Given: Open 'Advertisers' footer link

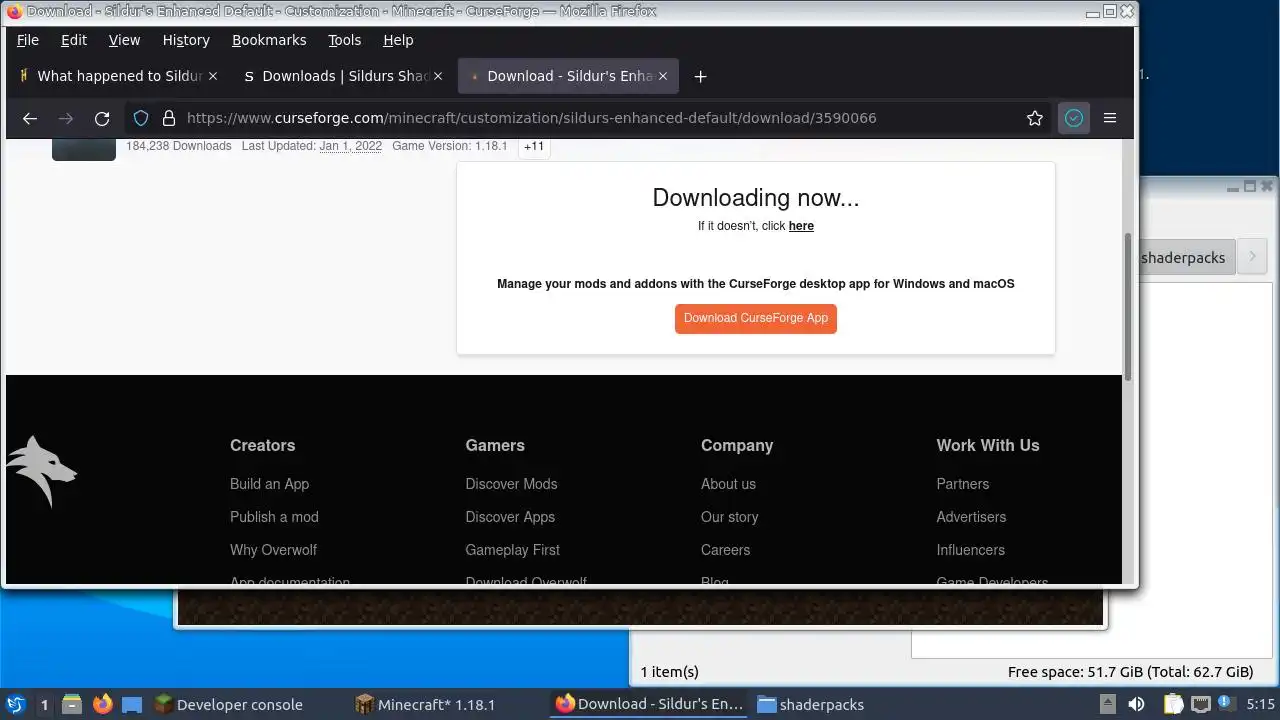Looking at the screenshot, I should pyautogui.click(x=971, y=517).
